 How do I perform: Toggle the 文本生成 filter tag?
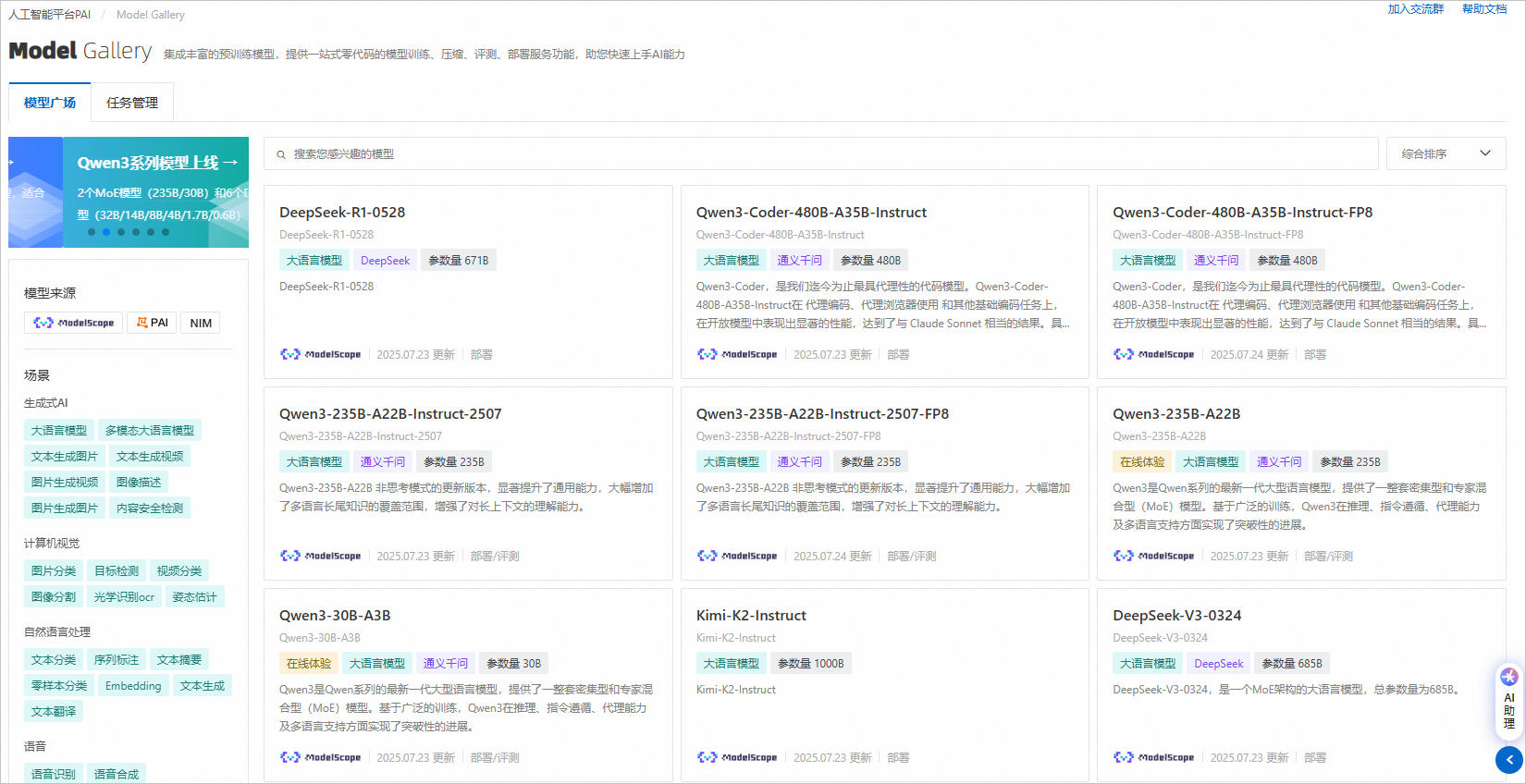[203, 685]
